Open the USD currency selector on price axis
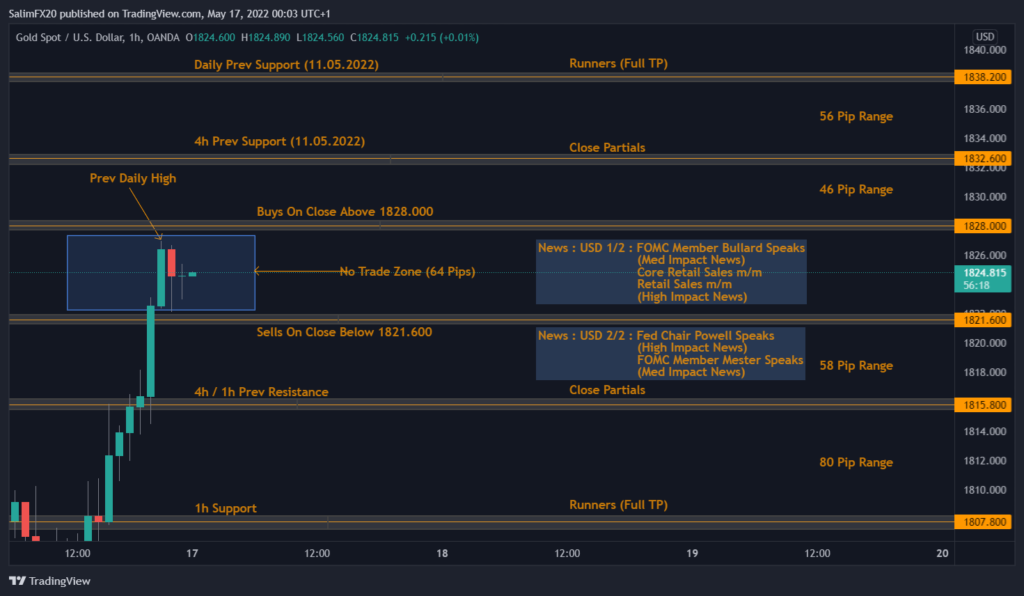This screenshot has height=596, width=1024. coord(984,36)
